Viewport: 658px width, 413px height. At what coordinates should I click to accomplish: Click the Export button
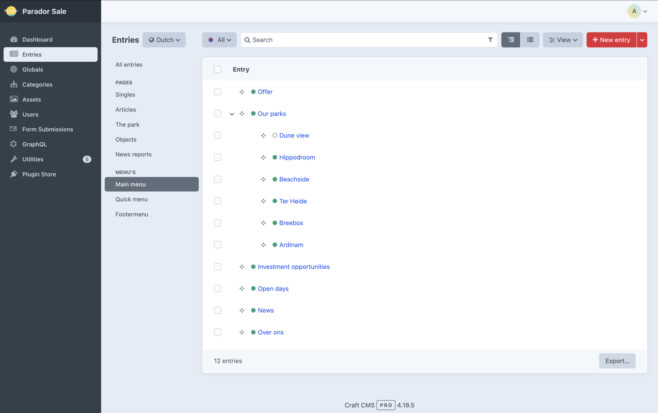(x=617, y=361)
